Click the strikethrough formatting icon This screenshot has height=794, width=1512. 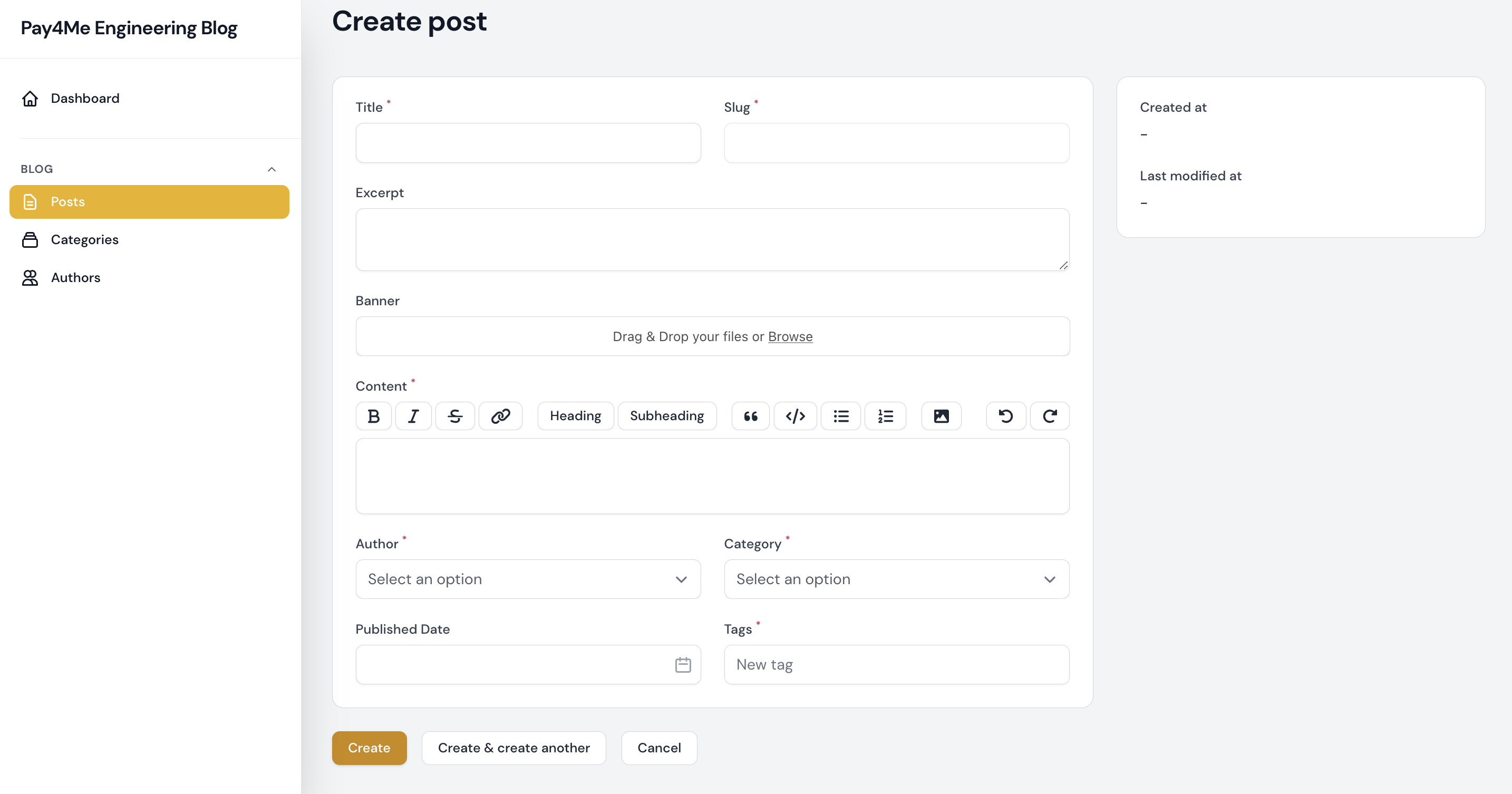pyautogui.click(x=455, y=416)
